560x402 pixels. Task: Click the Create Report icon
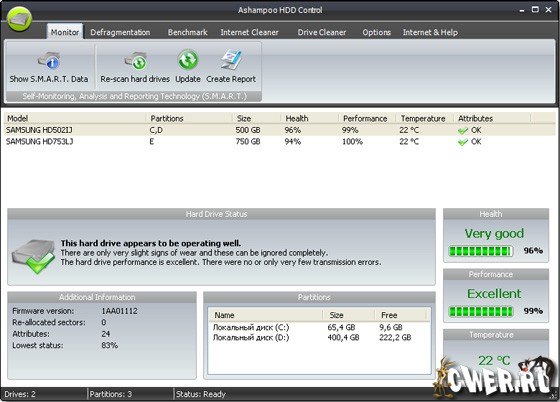[231, 60]
